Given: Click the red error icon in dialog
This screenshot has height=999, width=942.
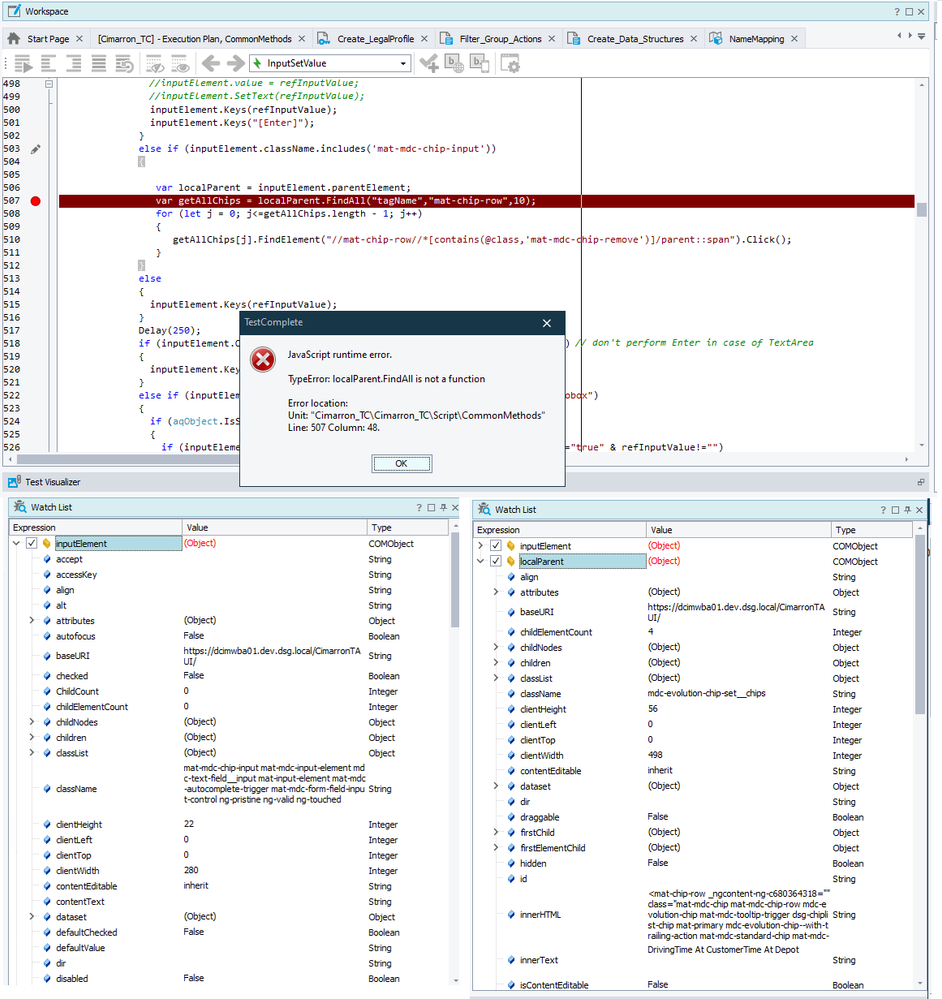Looking at the screenshot, I should pos(263,360).
